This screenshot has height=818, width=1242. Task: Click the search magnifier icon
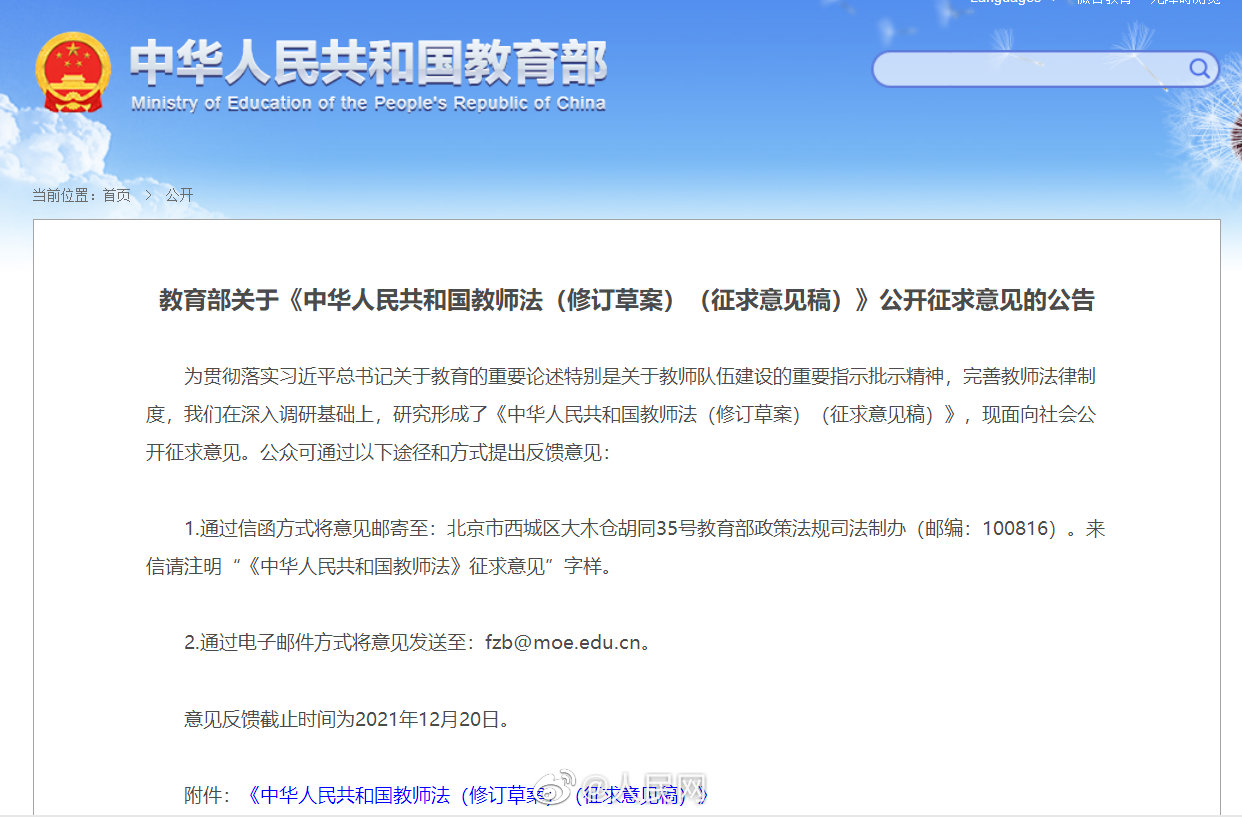(1199, 68)
